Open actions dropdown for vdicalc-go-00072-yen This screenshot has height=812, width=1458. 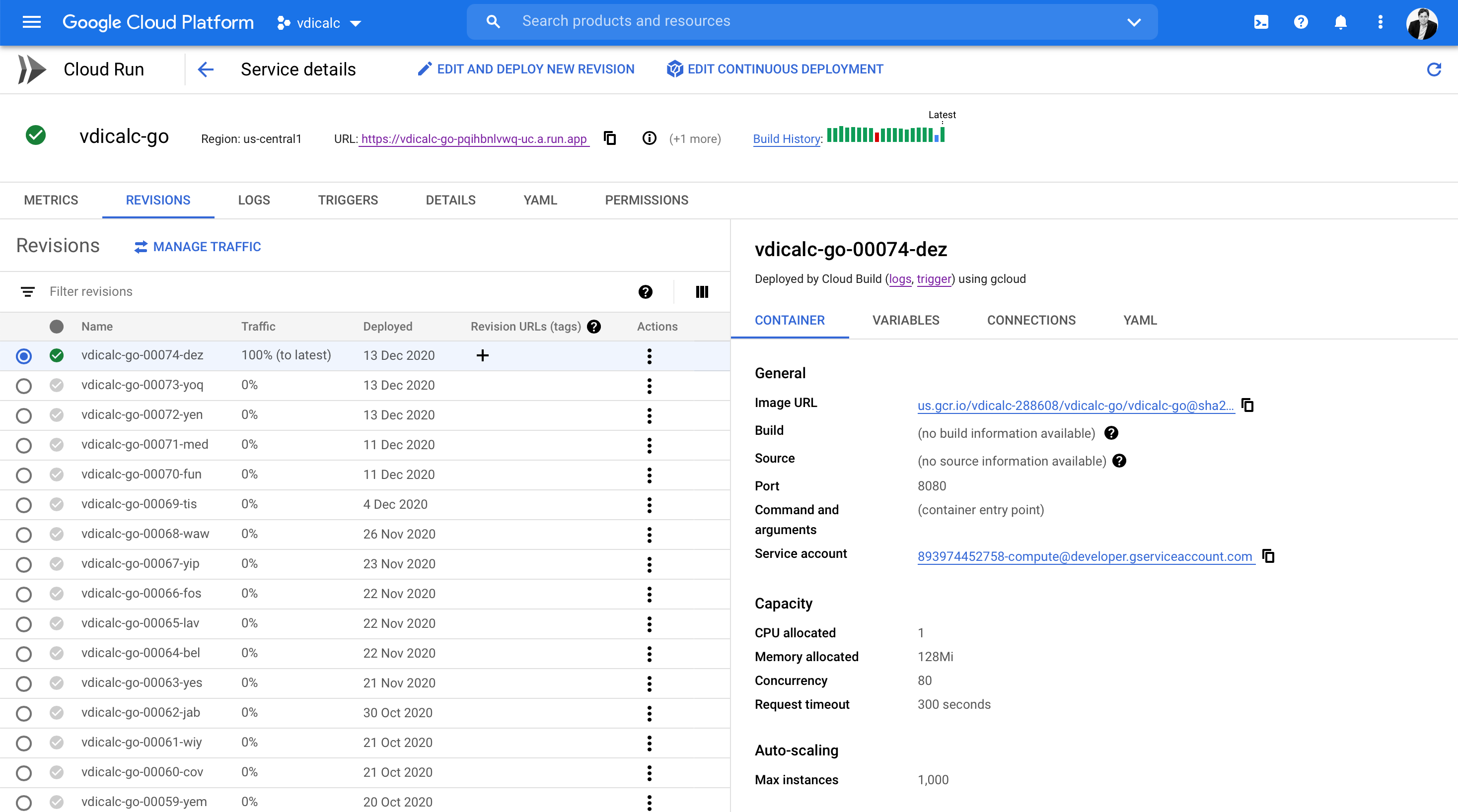click(649, 416)
